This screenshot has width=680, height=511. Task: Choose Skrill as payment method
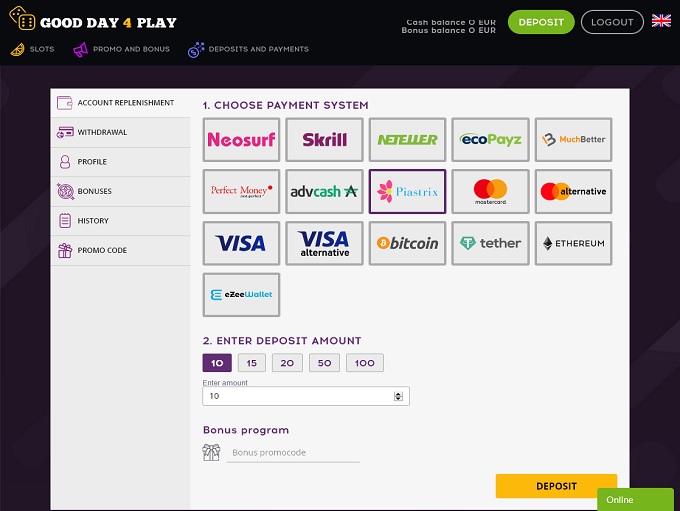point(324,140)
